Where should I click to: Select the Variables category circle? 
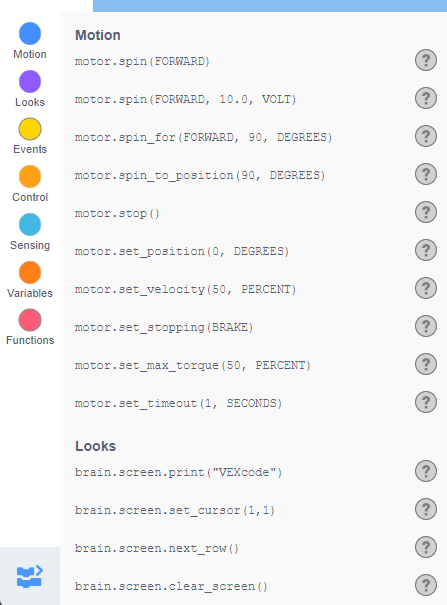[30, 272]
